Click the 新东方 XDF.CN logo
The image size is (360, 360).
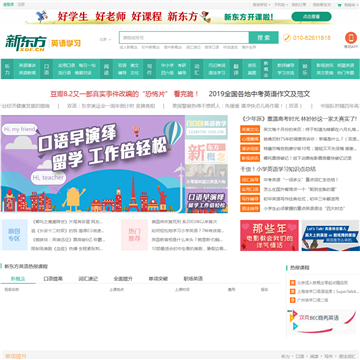pos(26,43)
